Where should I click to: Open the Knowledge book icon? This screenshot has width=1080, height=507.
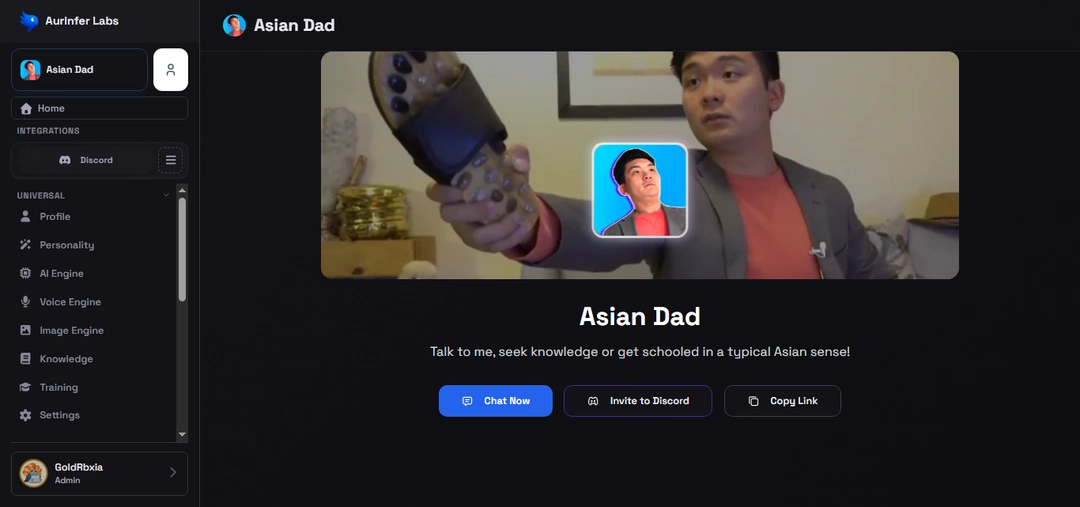25,359
